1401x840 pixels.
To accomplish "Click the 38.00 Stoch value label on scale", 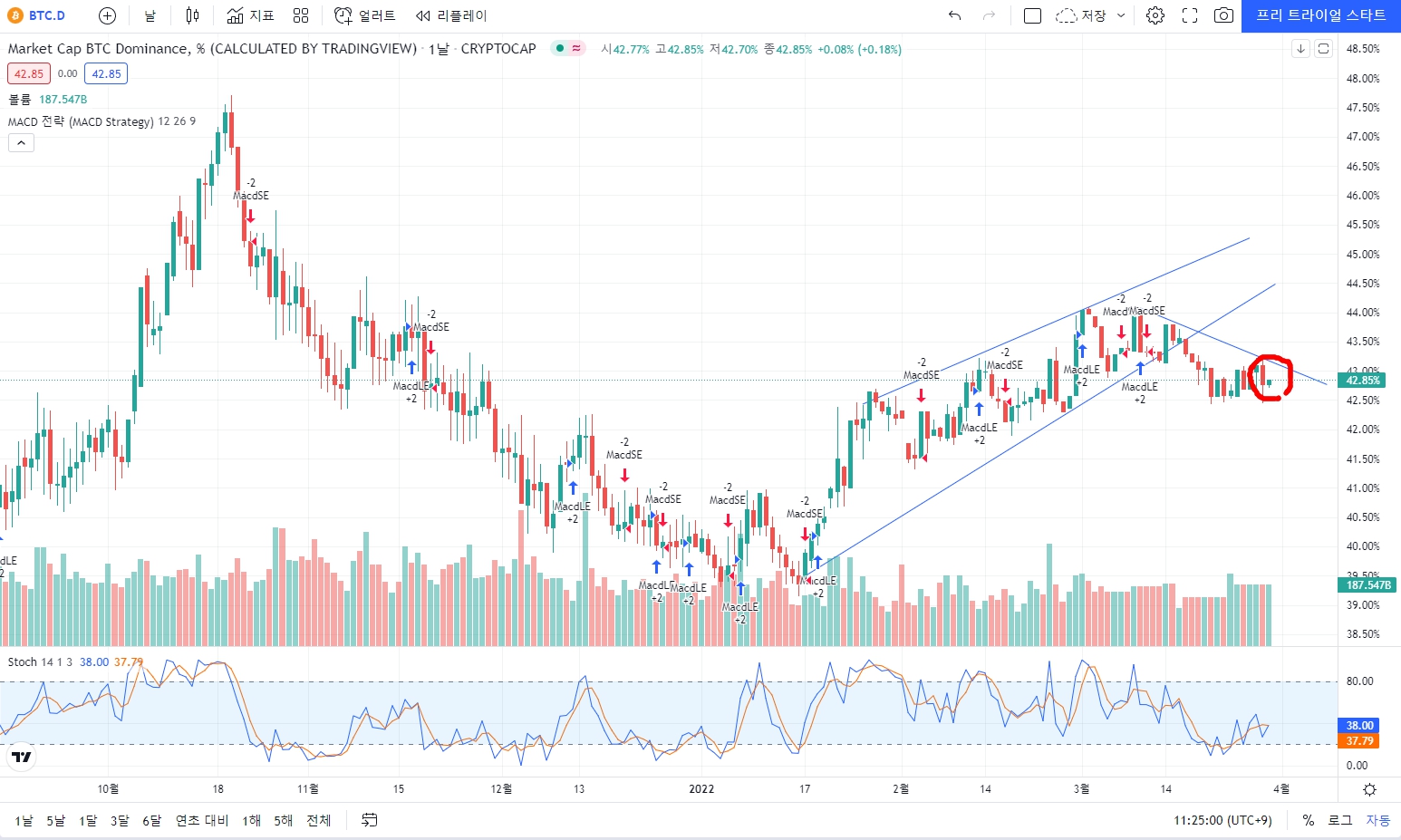I will pyautogui.click(x=1359, y=726).
